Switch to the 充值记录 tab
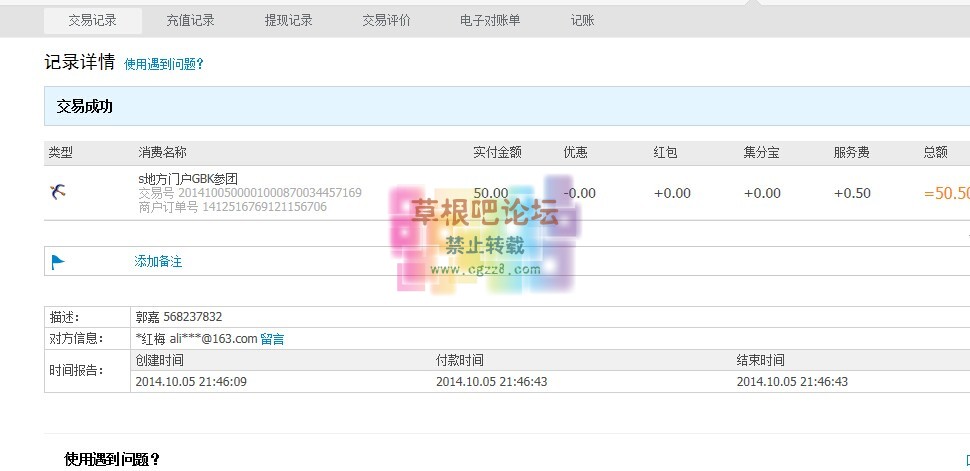This screenshot has width=970, height=471. pyautogui.click(x=190, y=20)
